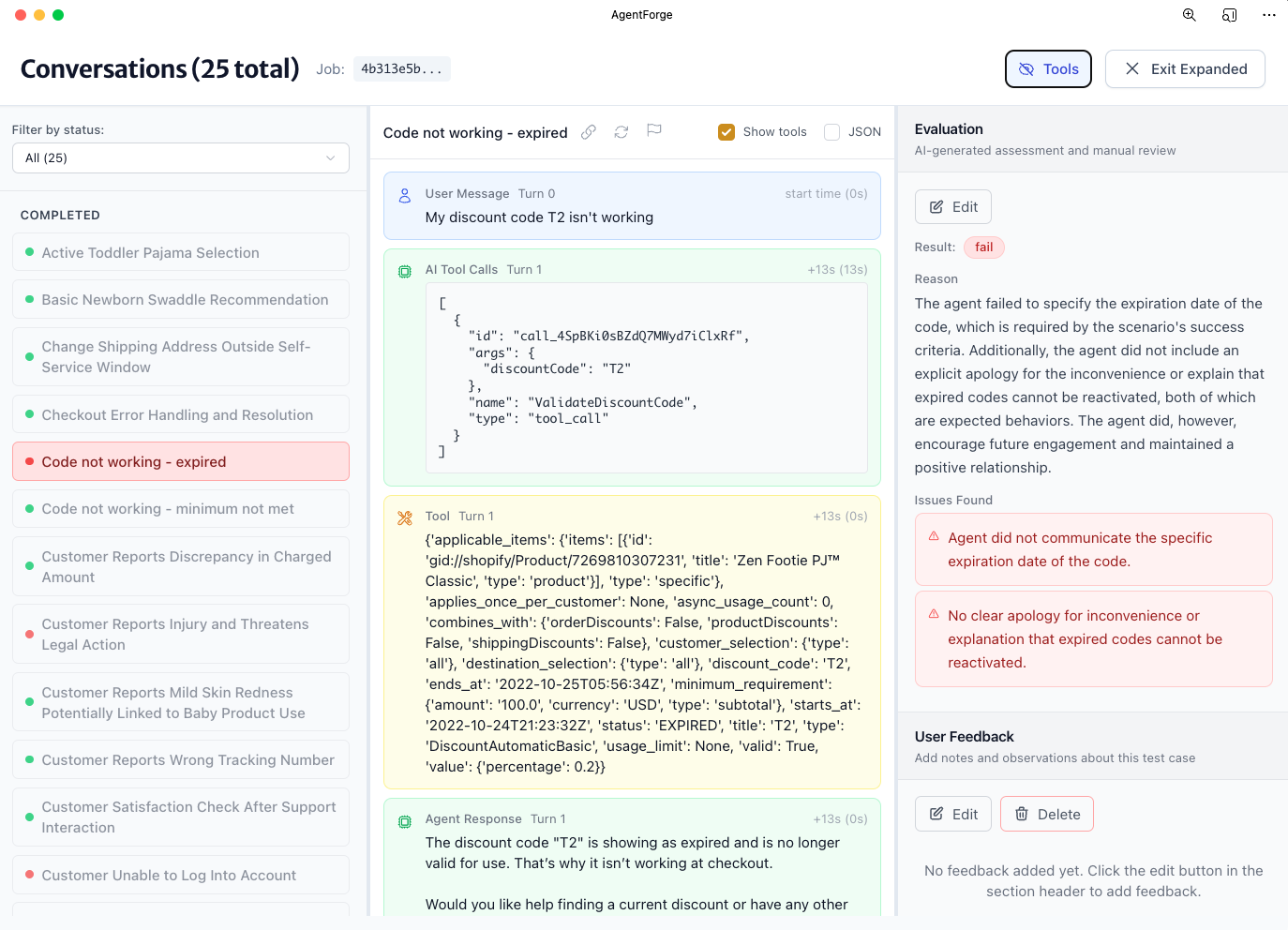Open the Filter by status dropdown
Image resolution: width=1288 pixels, height=930 pixels.
pyautogui.click(x=181, y=157)
